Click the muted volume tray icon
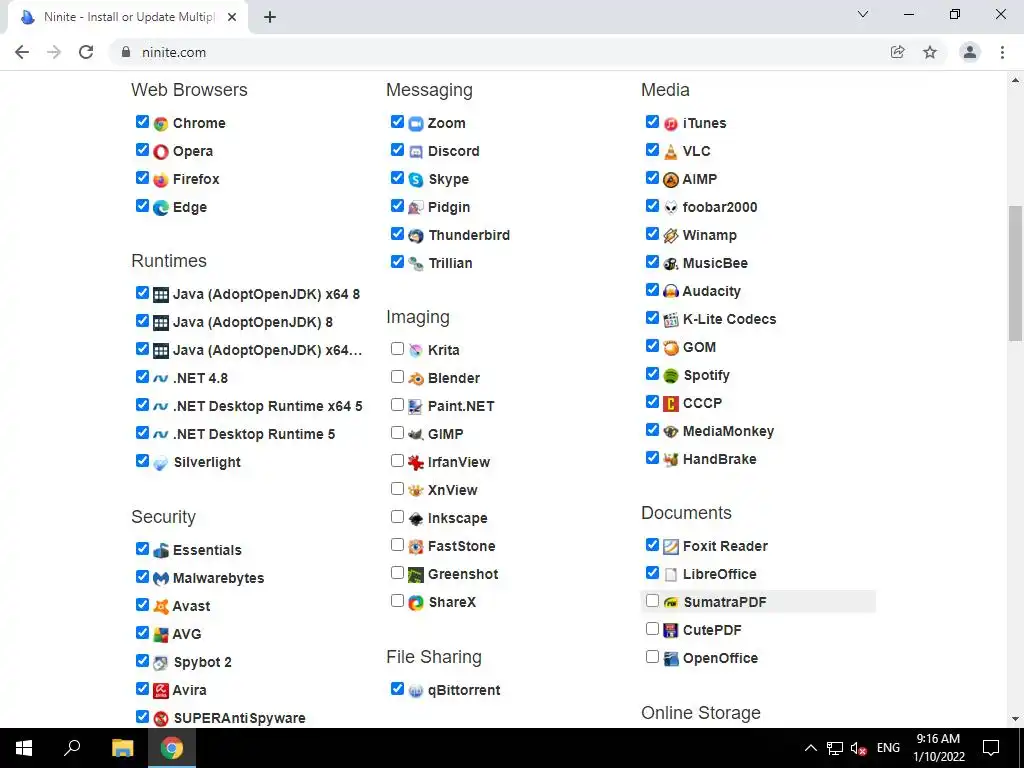1024x768 pixels. (859, 748)
